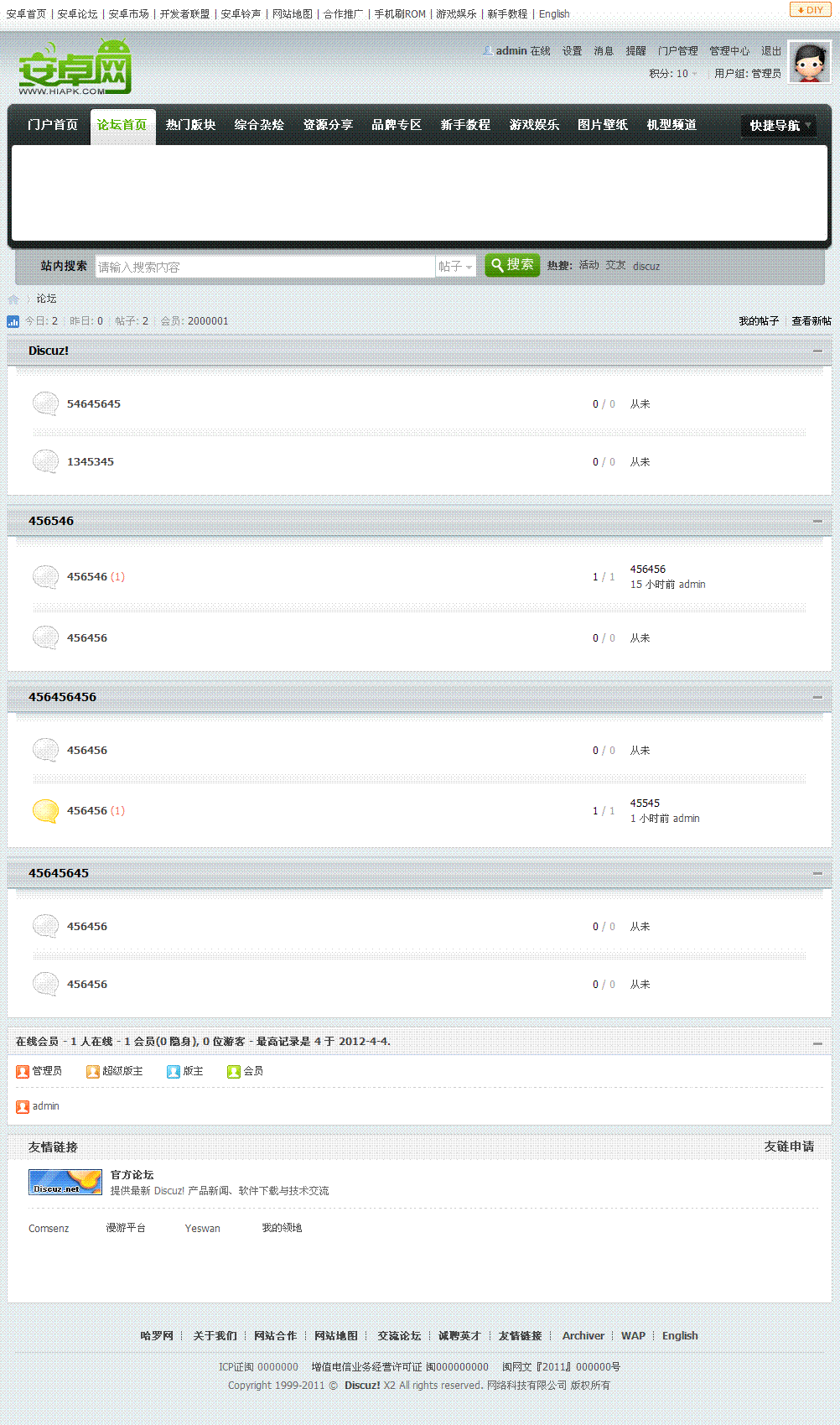Collapse the Discuz! category section
The height and width of the screenshot is (1425, 840).
[817, 351]
